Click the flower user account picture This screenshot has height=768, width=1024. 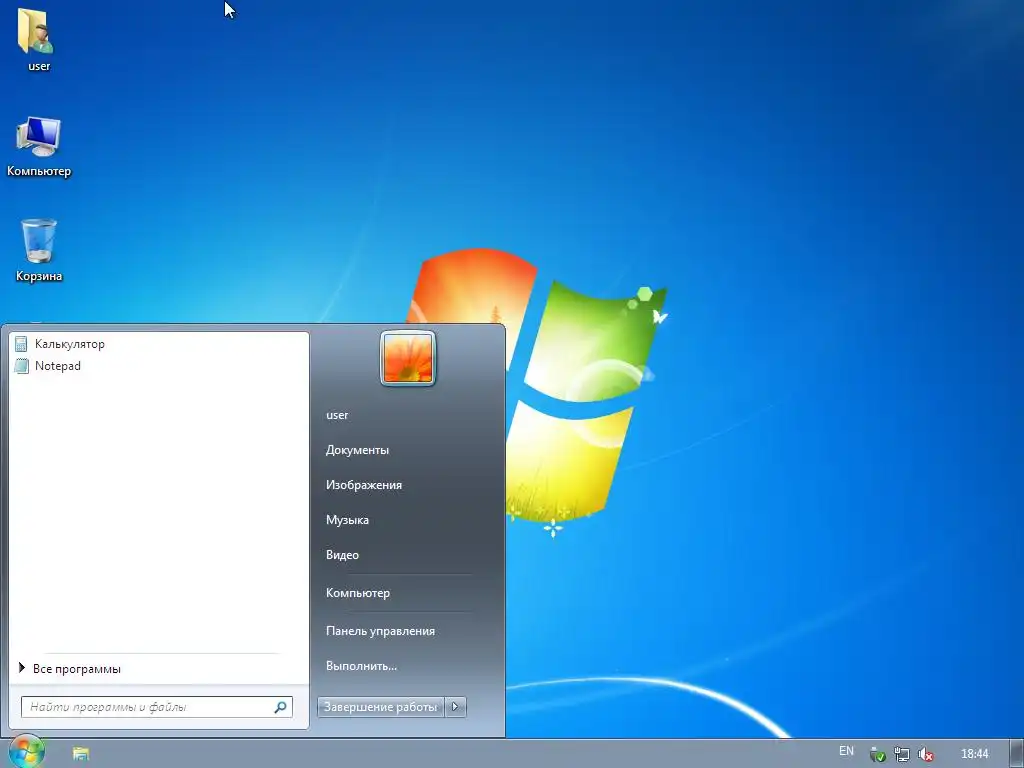click(408, 359)
